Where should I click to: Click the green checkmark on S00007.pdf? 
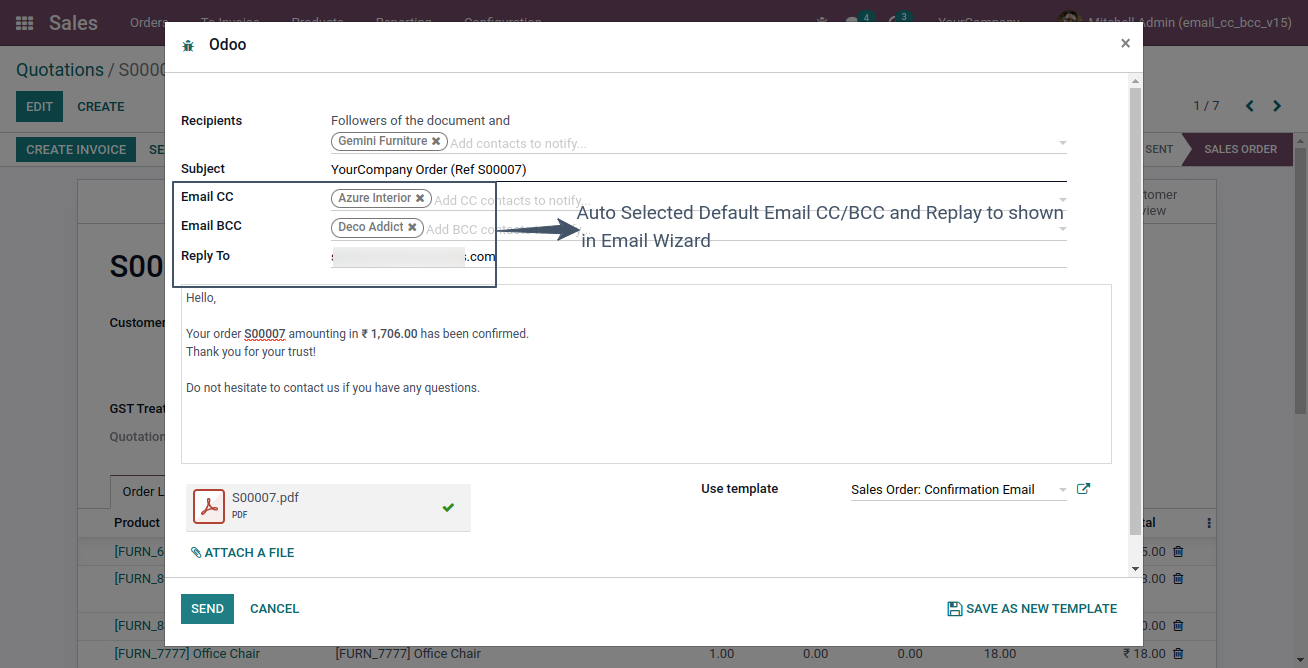[448, 508]
